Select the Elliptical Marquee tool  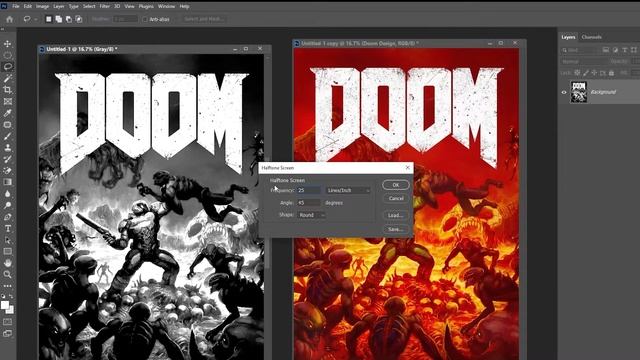click(x=7, y=55)
